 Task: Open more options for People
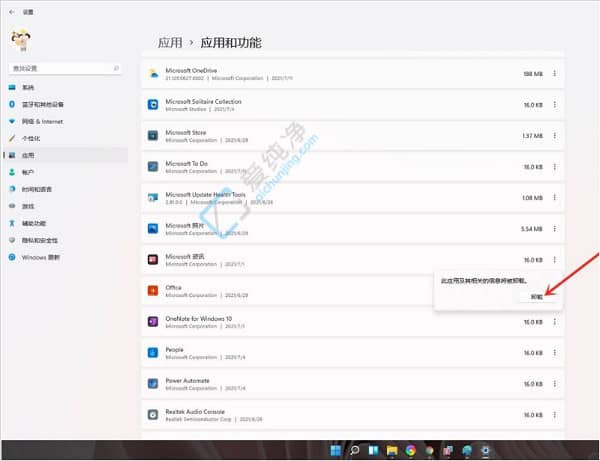click(x=554, y=353)
